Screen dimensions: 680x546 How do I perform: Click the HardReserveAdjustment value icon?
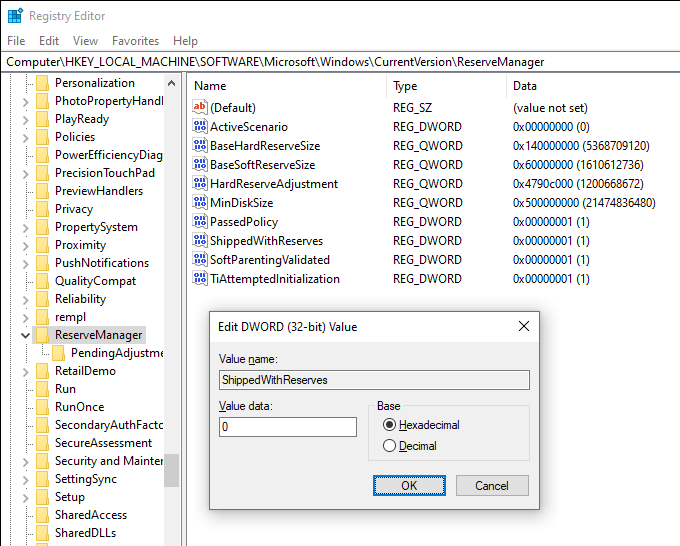click(x=199, y=183)
